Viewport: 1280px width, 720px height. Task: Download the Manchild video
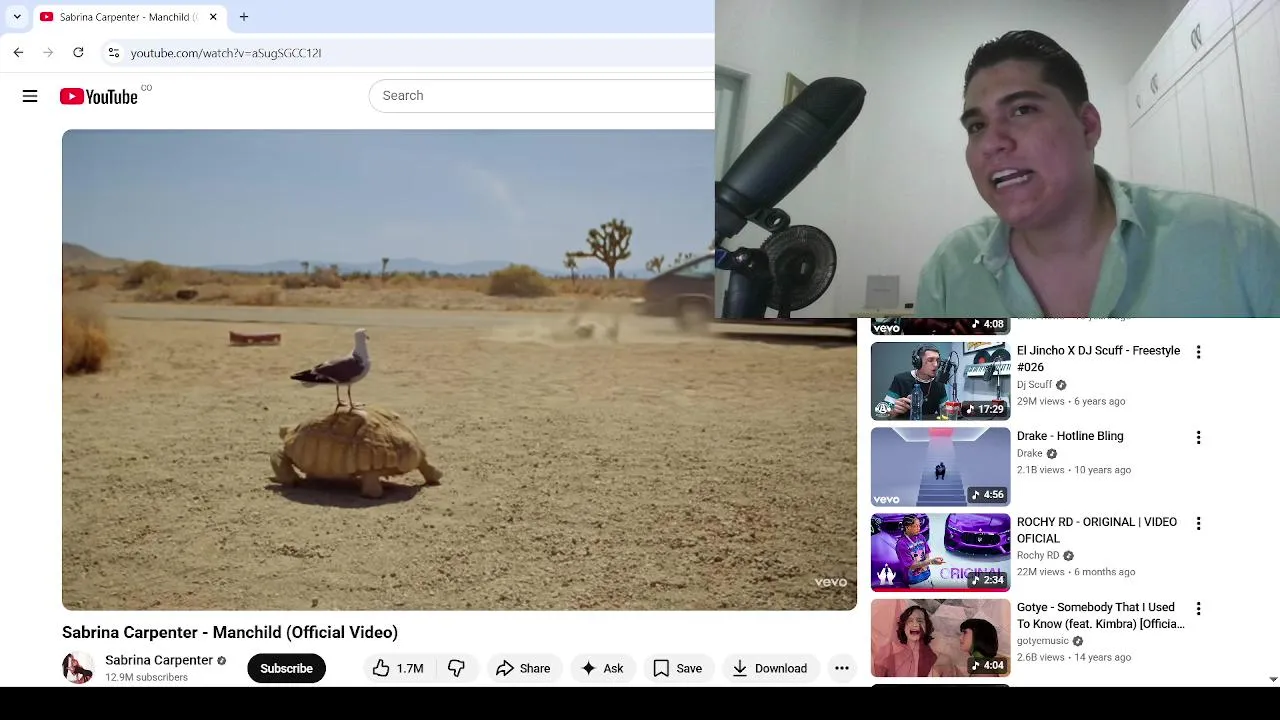tap(770, 668)
